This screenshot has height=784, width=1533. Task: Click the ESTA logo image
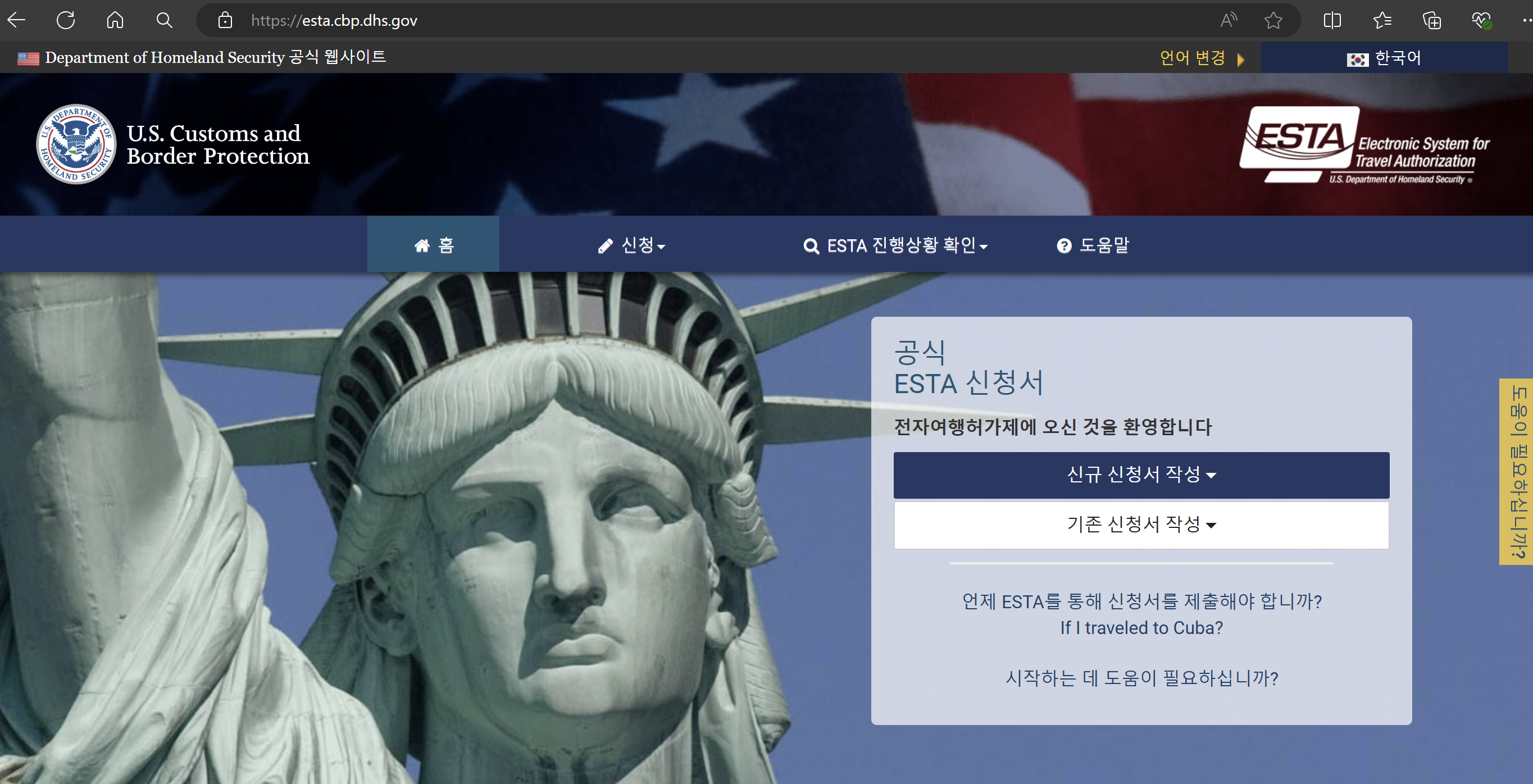click(x=1364, y=145)
